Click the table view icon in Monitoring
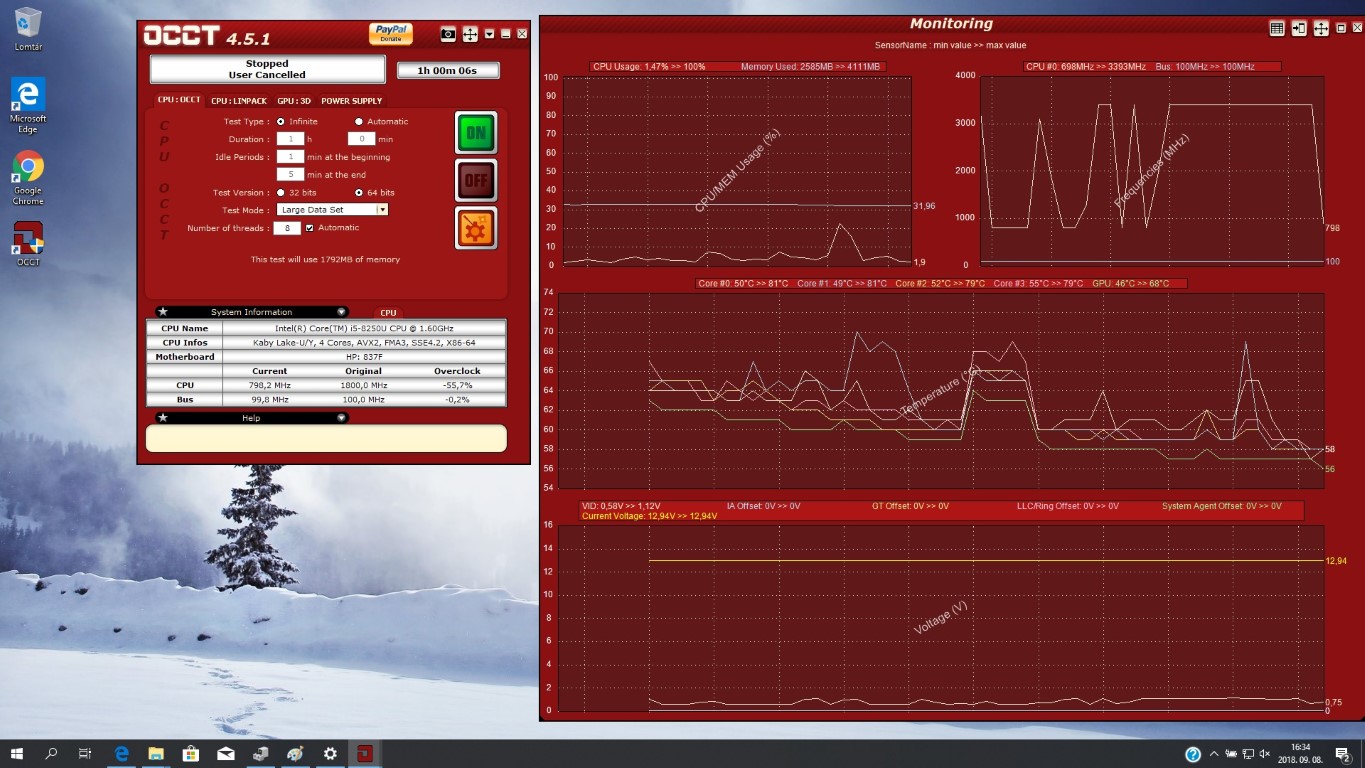Viewport: 1365px width, 768px height. pos(1277,29)
